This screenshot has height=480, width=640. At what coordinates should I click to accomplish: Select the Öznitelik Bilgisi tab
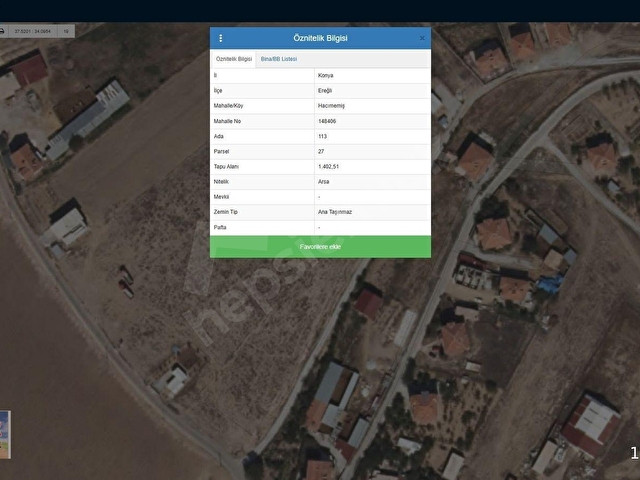coord(233,59)
